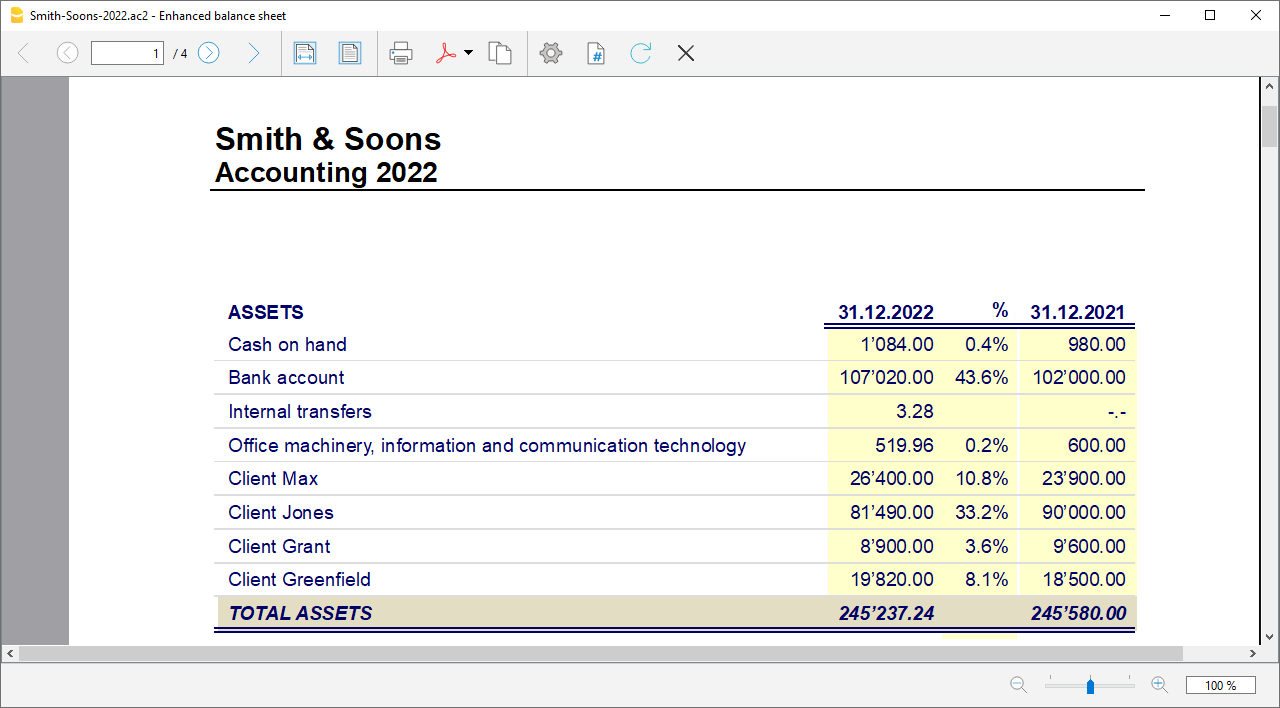Copy report to clipboard
Screen dimensions: 1280x708
(x=500, y=53)
